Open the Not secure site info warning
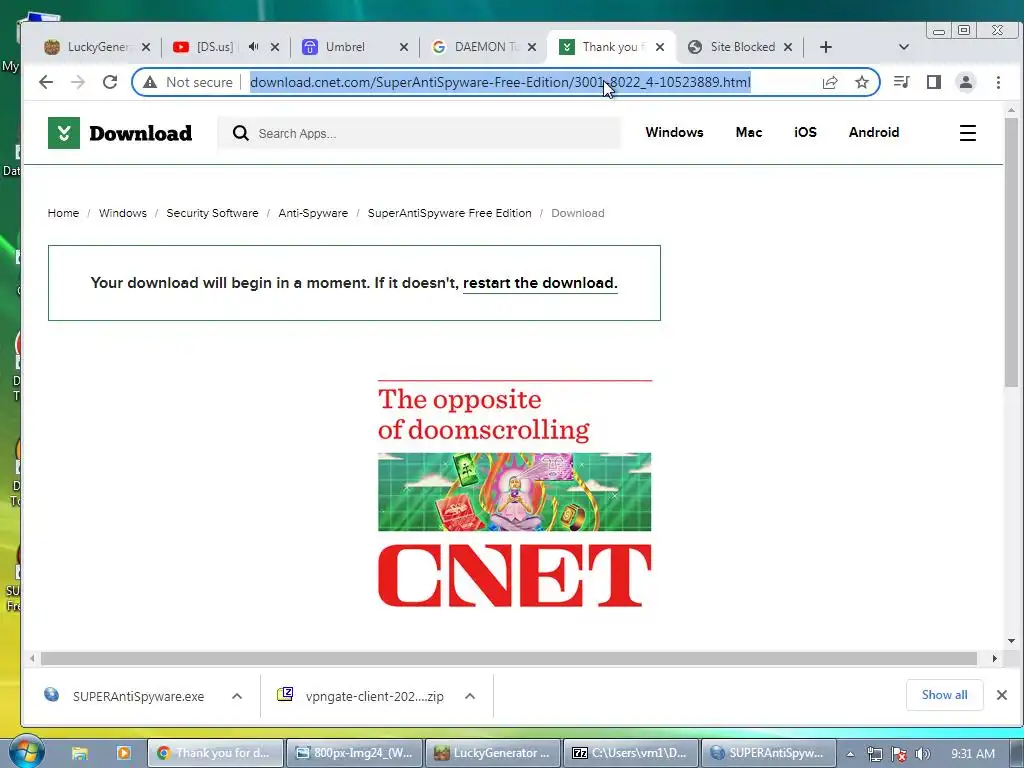The height and width of the screenshot is (768, 1024). tap(188, 82)
